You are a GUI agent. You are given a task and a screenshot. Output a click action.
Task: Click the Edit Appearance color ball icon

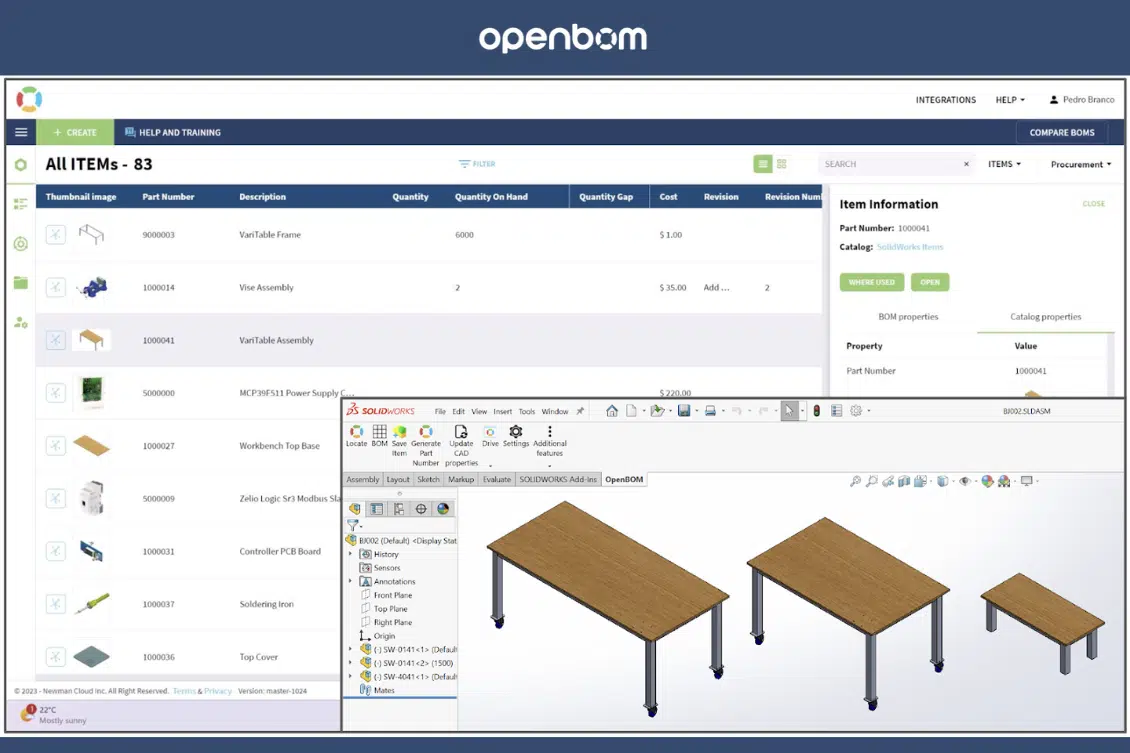(987, 481)
